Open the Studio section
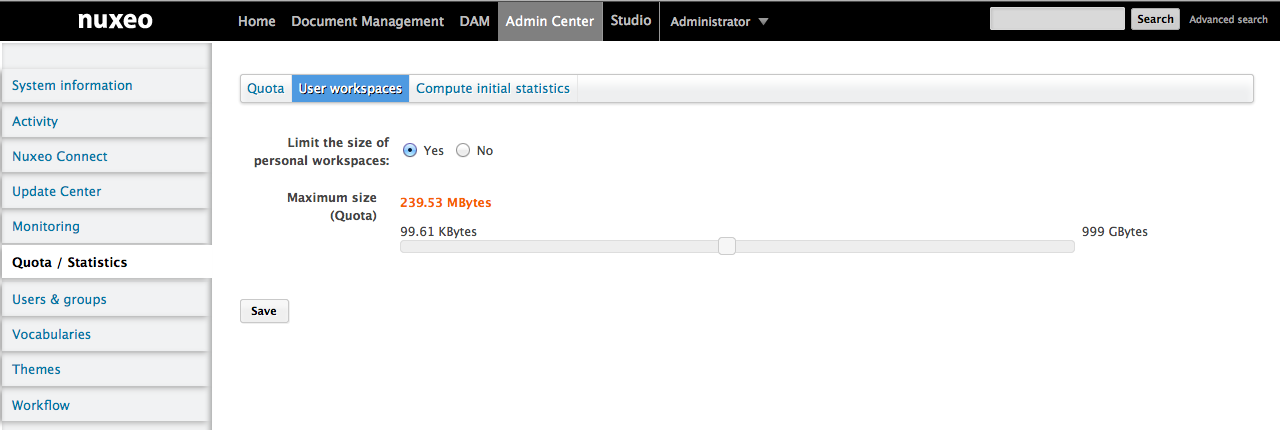This screenshot has height=430, width=1280. [631, 20]
